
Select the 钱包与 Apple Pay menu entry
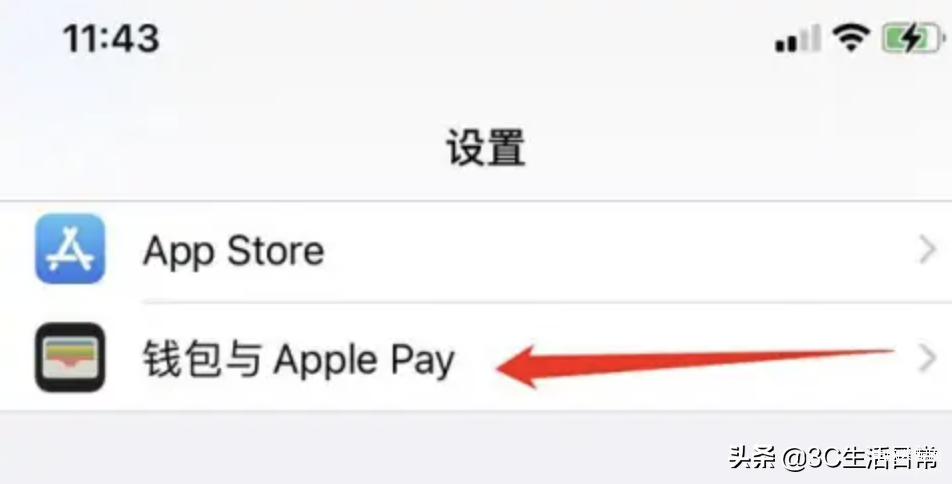pyautogui.click(x=476, y=357)
